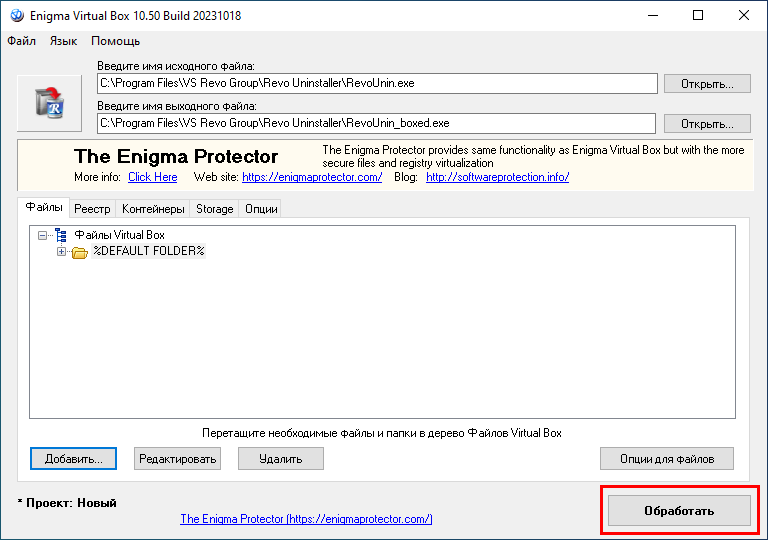Viewport: 768px width, 540px height.
Task: Click the Удалить button
Action: (281, 459)
